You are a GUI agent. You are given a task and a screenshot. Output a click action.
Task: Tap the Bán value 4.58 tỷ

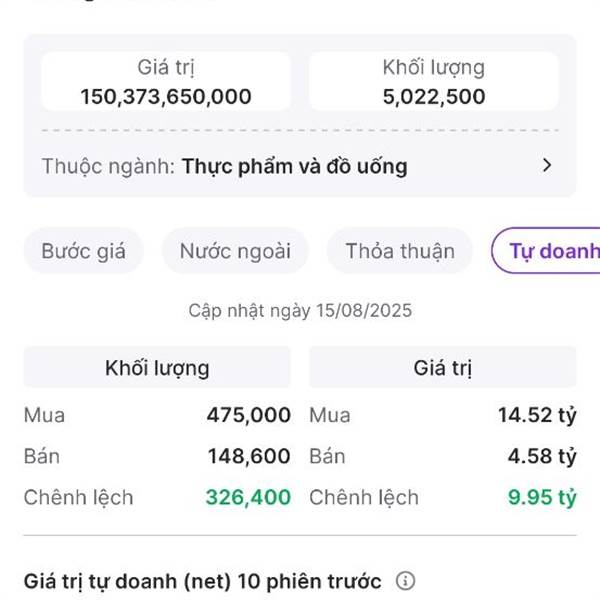(x=542, y=456)
